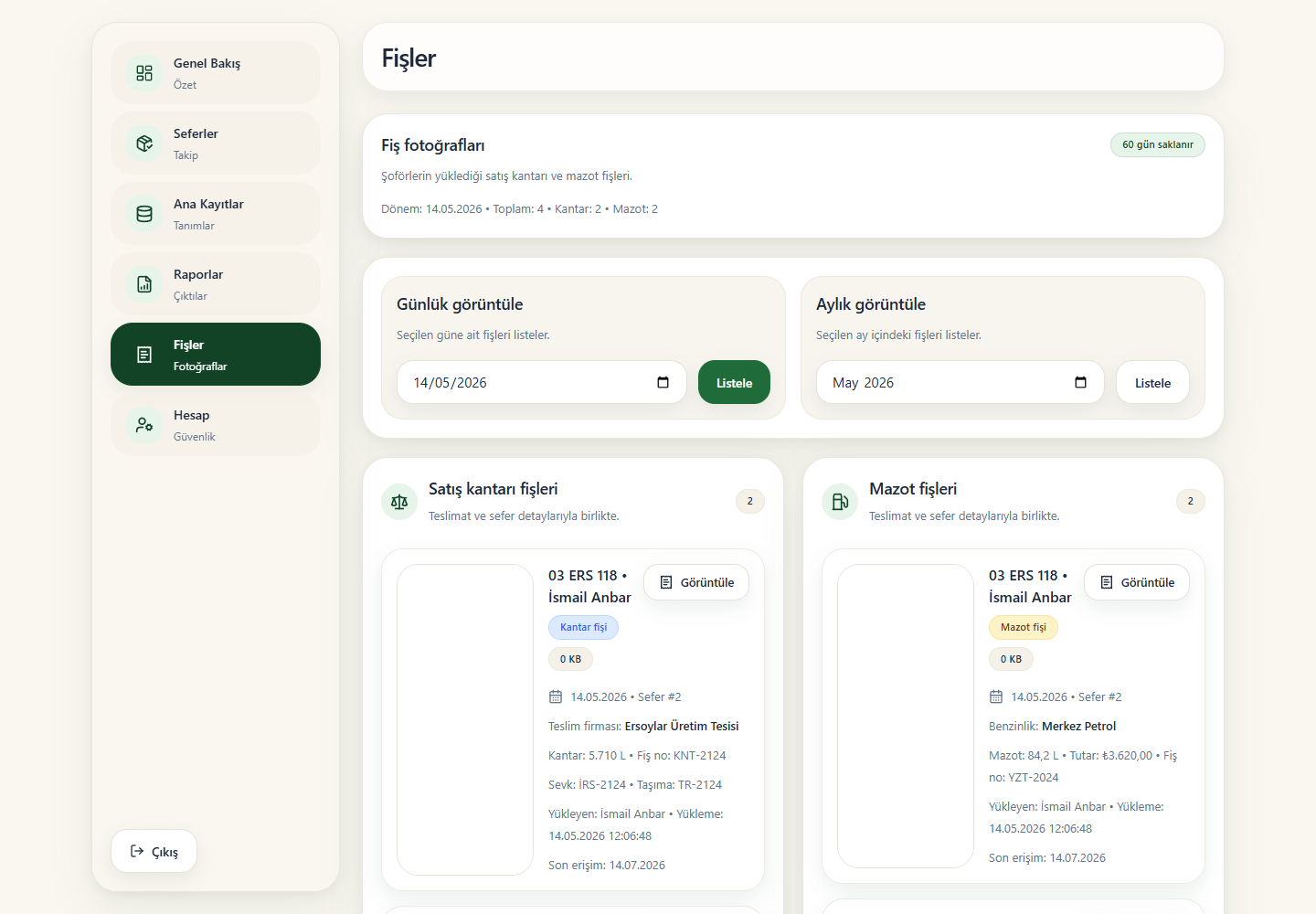Screen dimensions: 1316x914
Task: Click the Fişler receipt icon in sidebar
Action: (x=144, y=355)
